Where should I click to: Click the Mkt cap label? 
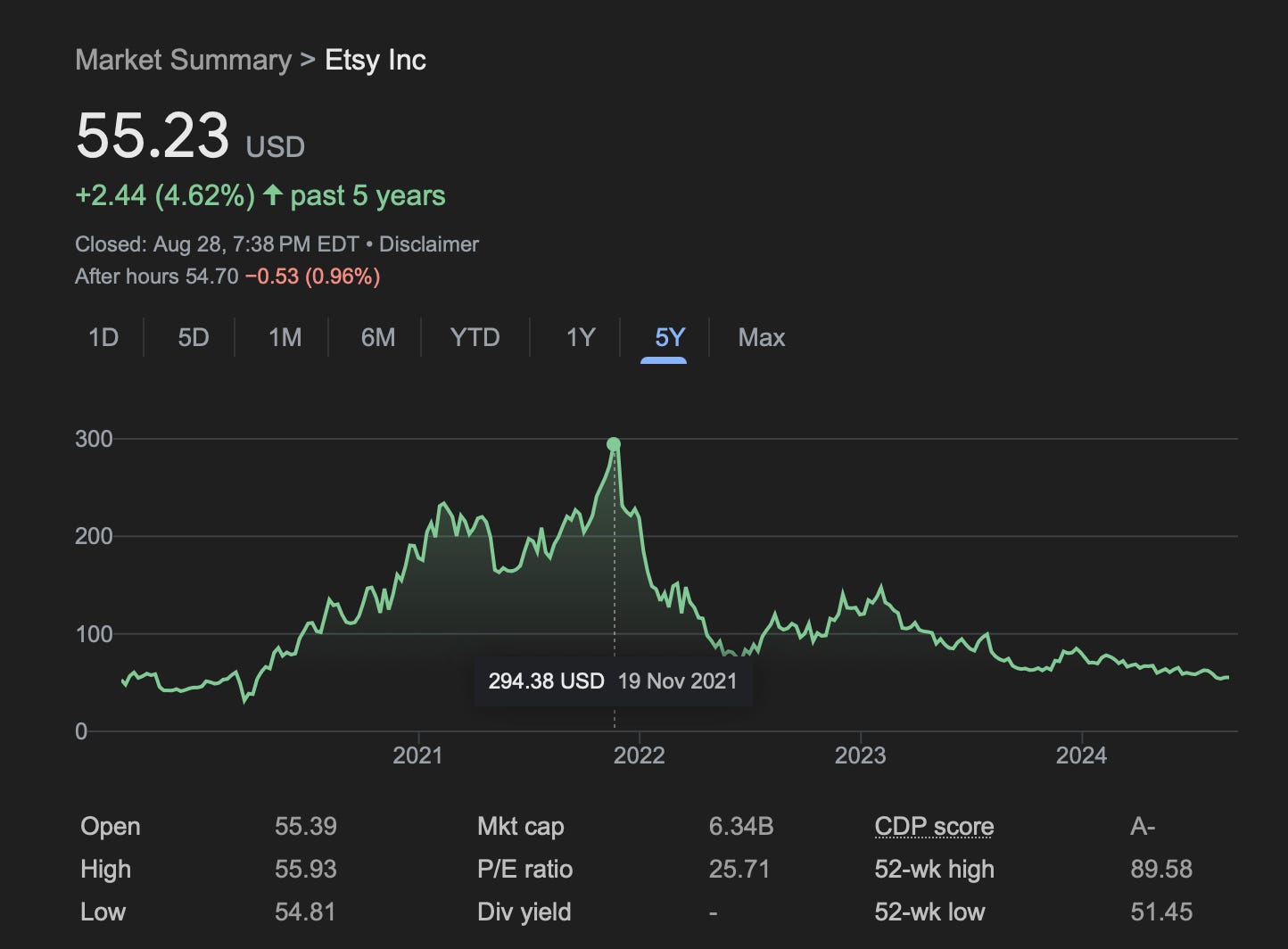[521, 826]
